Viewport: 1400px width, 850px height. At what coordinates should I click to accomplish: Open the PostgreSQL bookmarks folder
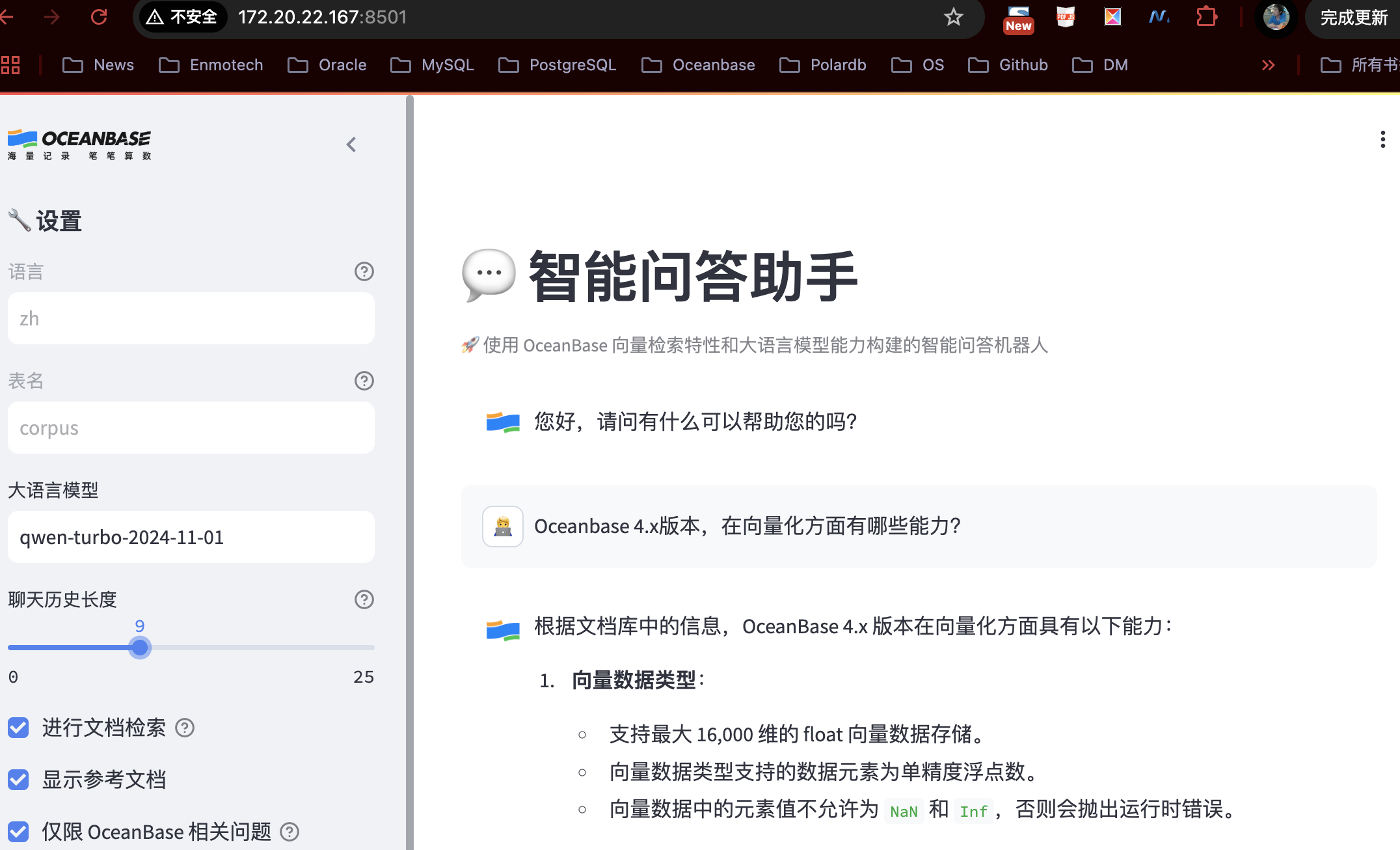[557, 65]
